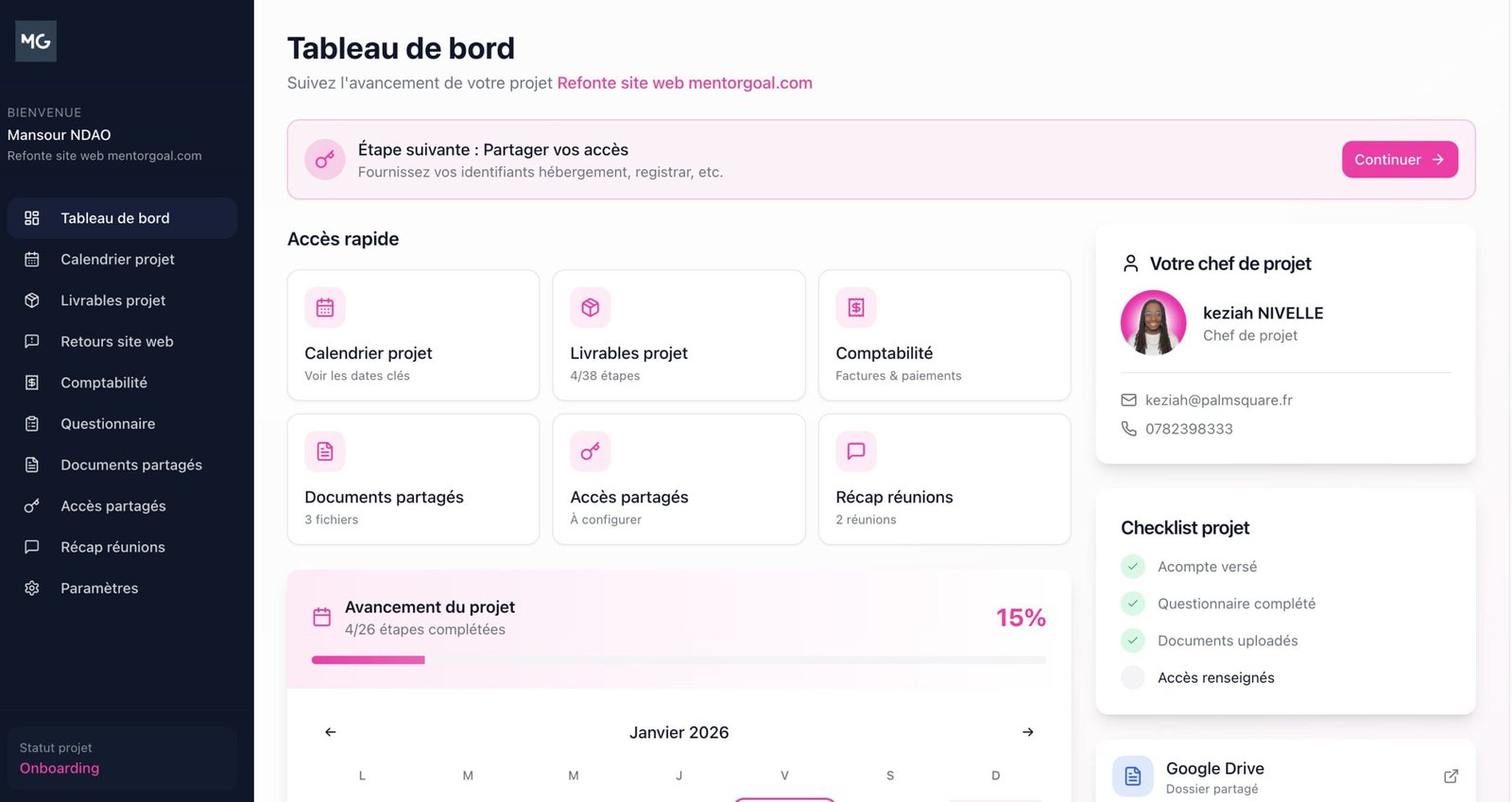Check the Accès renseignés item
The image size is (1512, 802).
coord(1133,677)
